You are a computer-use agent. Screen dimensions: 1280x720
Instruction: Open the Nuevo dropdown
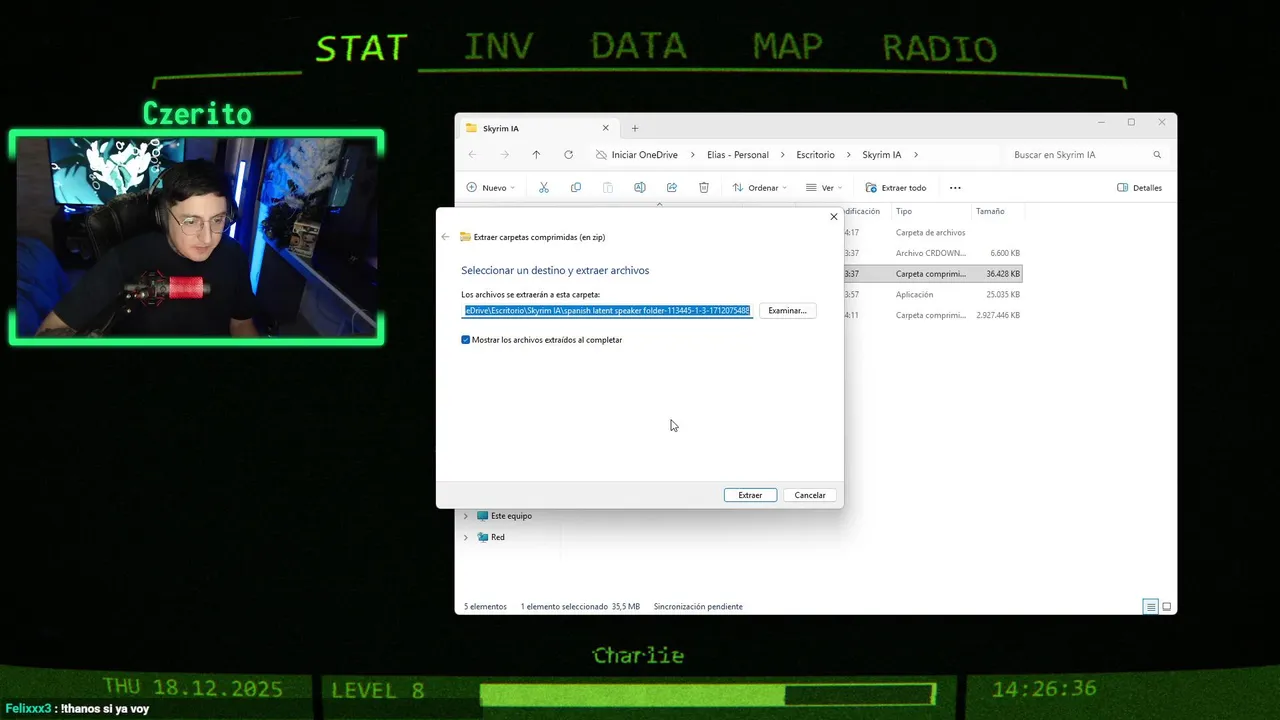coord(490,188)
